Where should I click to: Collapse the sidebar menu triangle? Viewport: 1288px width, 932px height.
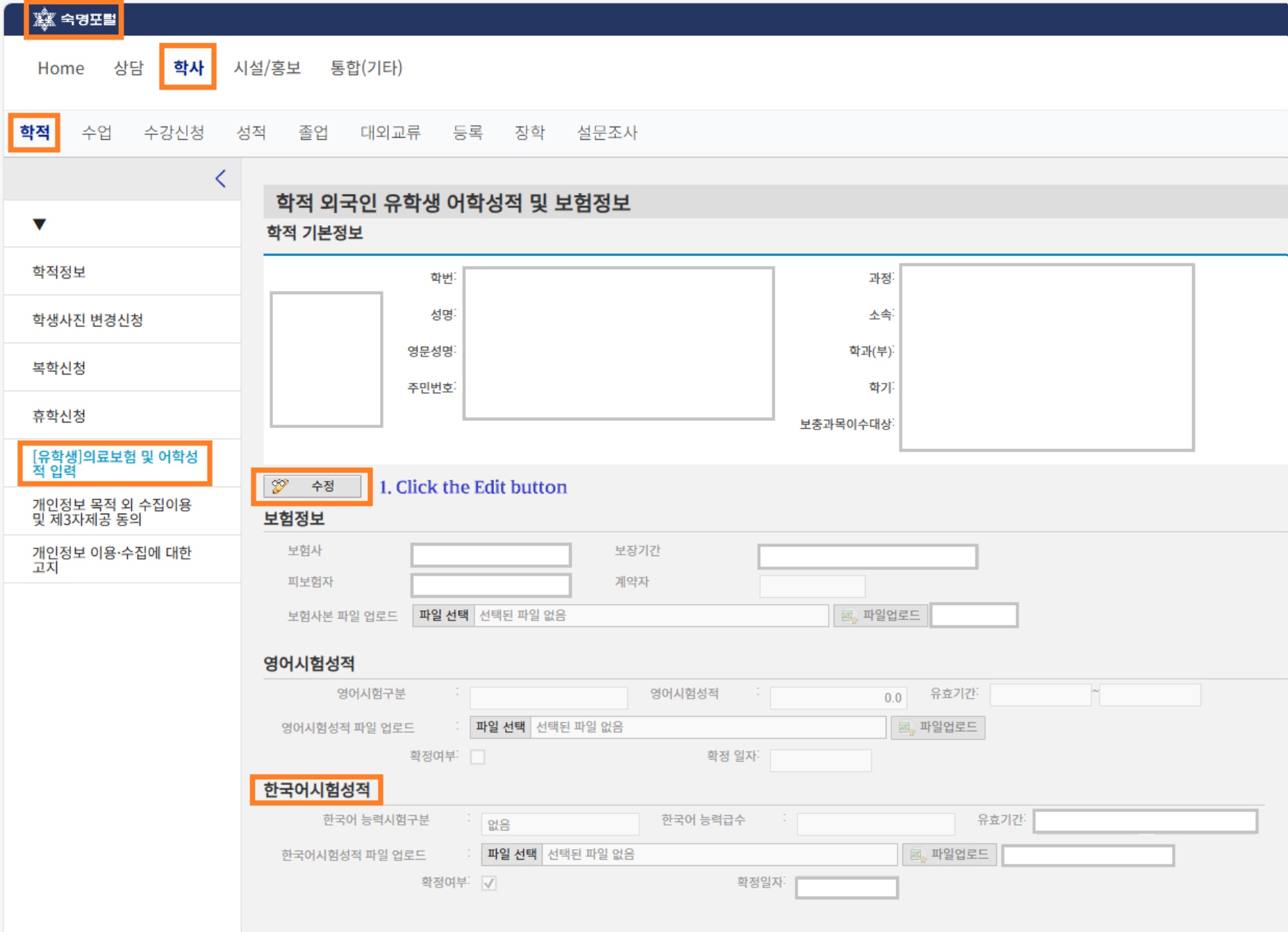pos(39,224)
